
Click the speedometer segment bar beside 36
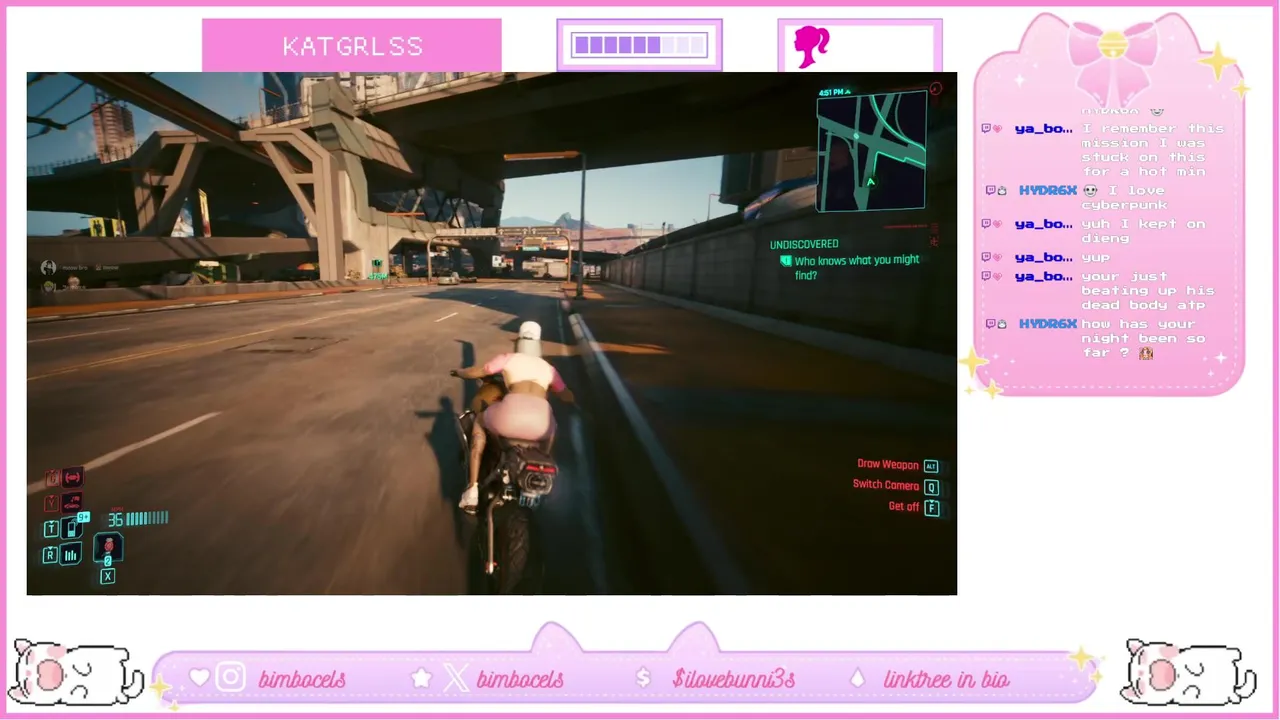click(x=147, y=518)
